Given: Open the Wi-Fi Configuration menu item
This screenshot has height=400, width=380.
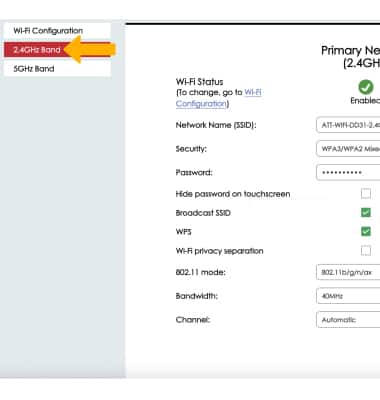Looking at the screenshot, I should (x=57, y=31).
